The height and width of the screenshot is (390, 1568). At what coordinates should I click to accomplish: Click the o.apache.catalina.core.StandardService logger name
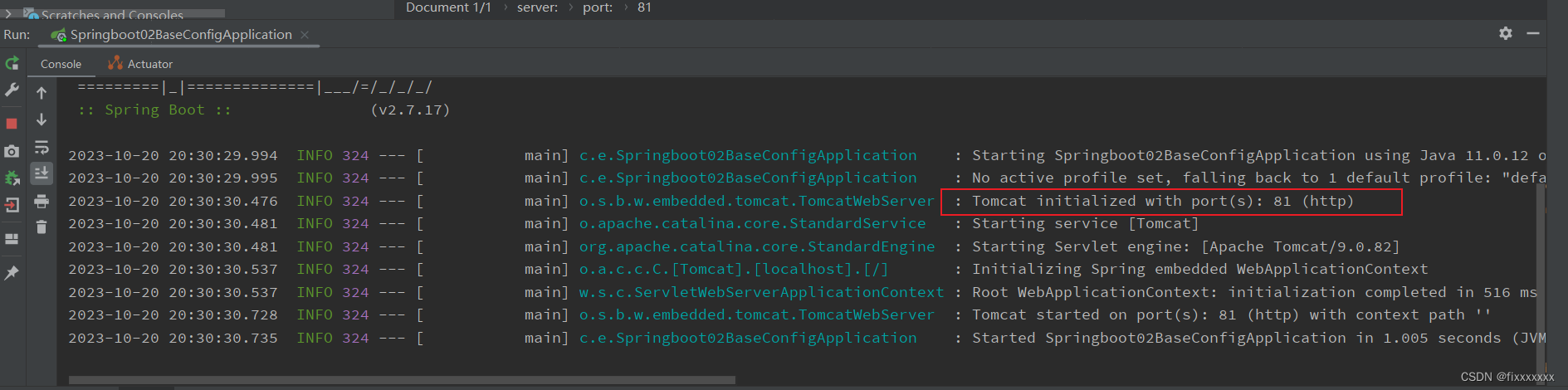pyautogui.click(x=752, y=224)
